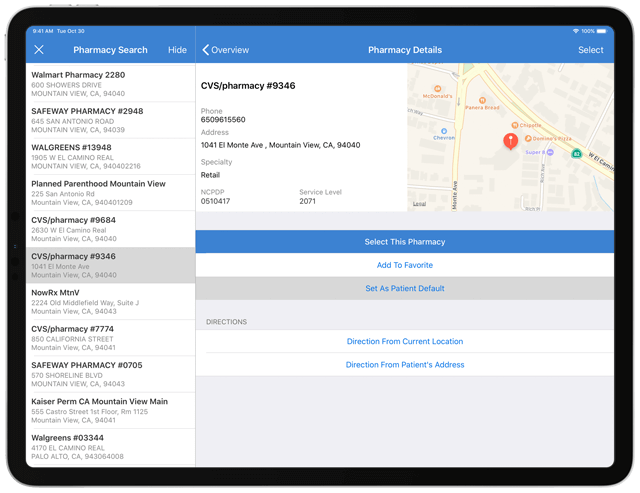The height and width of the screenshot is (493, 640).
Task: Select Planned Parenthood Mountain View row
Action: pyautogui.click(x=110, y=193)
